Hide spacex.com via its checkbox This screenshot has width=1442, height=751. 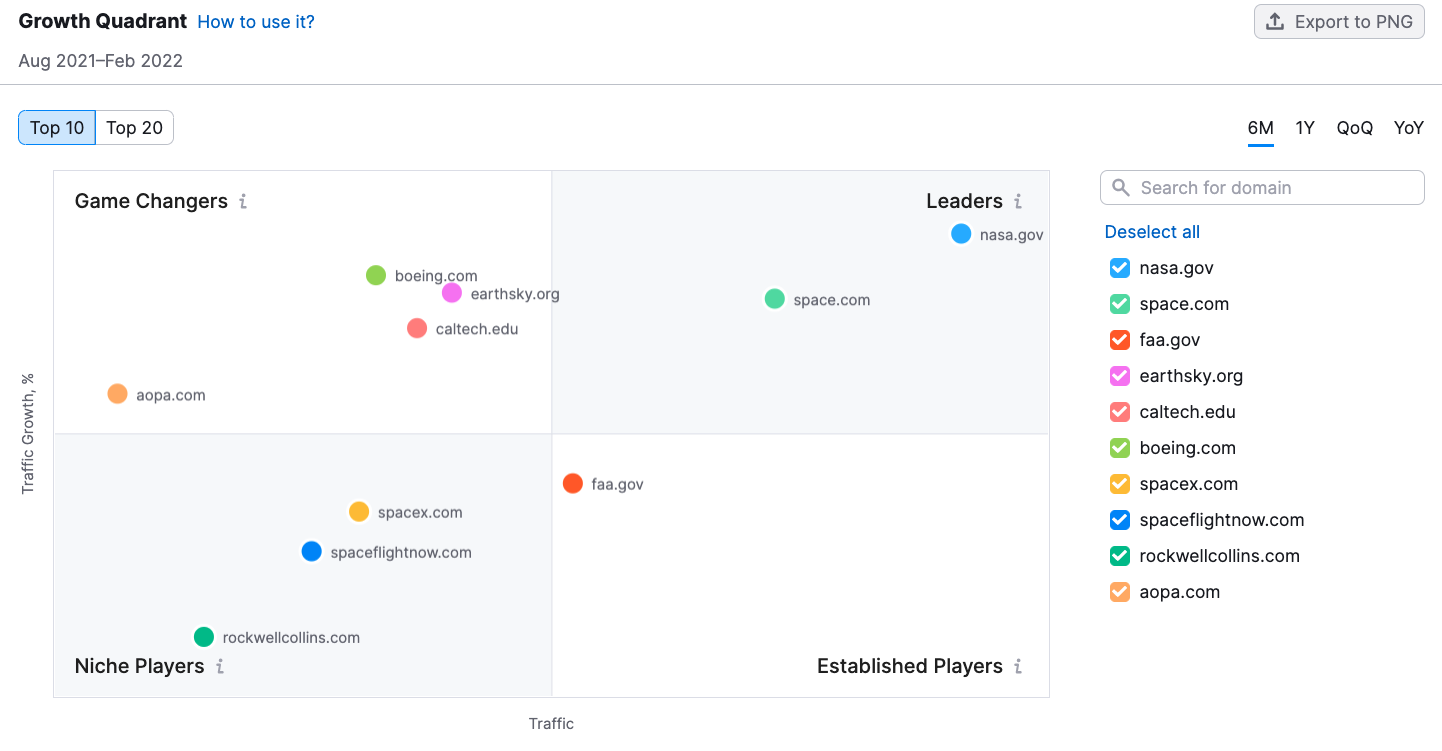coord(1120,484)
